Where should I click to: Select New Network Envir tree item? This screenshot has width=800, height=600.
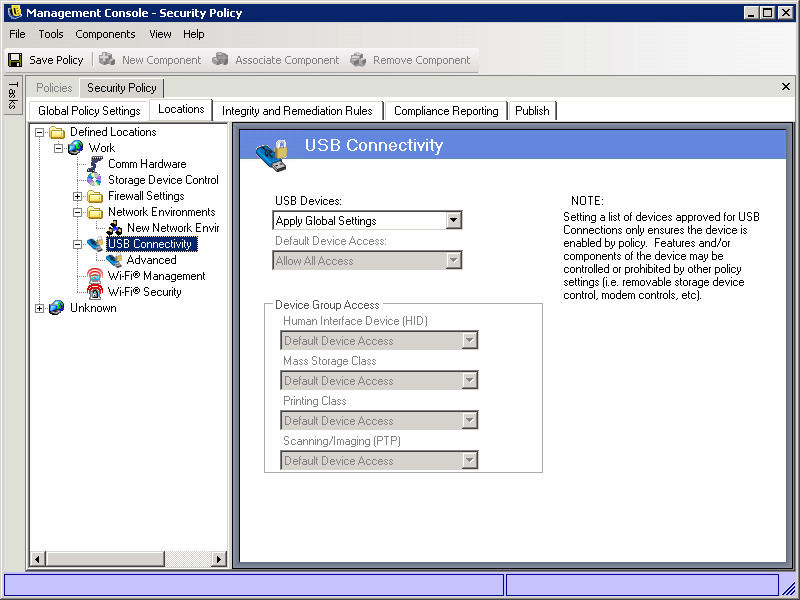click(173, 228)
